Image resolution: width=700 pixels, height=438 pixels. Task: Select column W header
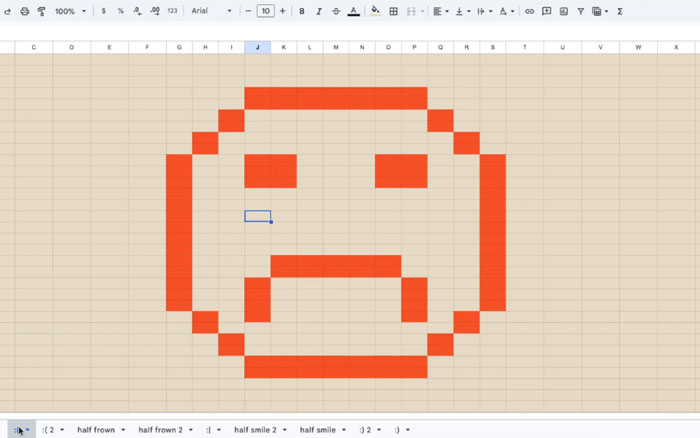coord(638,47)
